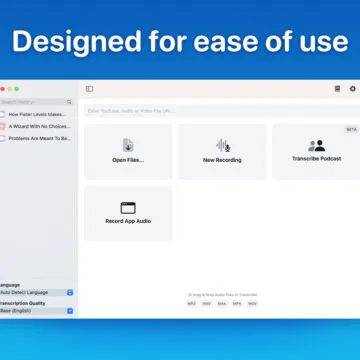
Task: Click the Record App Audio window icon
Action: [128, 208]
